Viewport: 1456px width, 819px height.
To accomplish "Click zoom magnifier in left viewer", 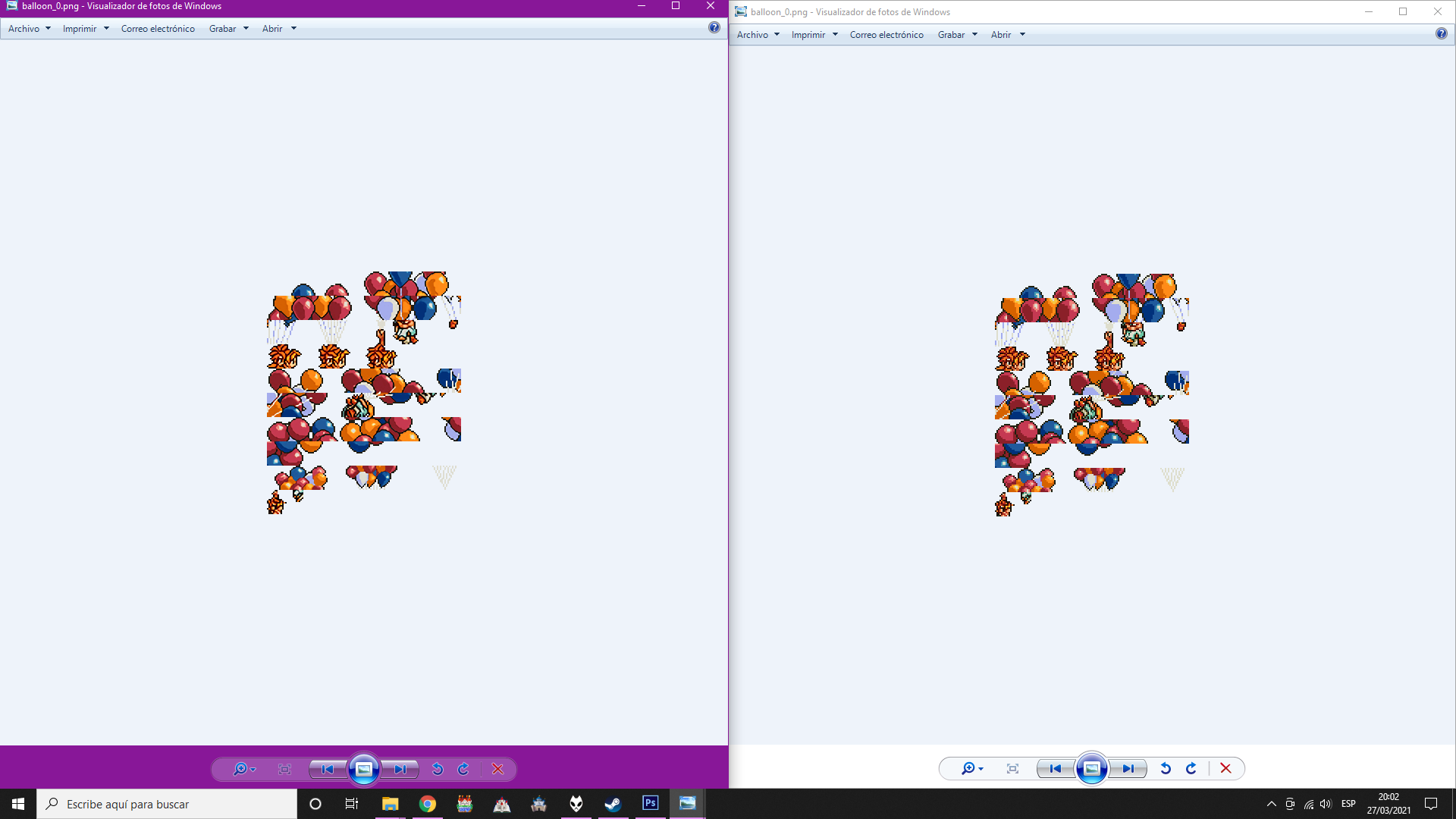I will tap(240, 769).
